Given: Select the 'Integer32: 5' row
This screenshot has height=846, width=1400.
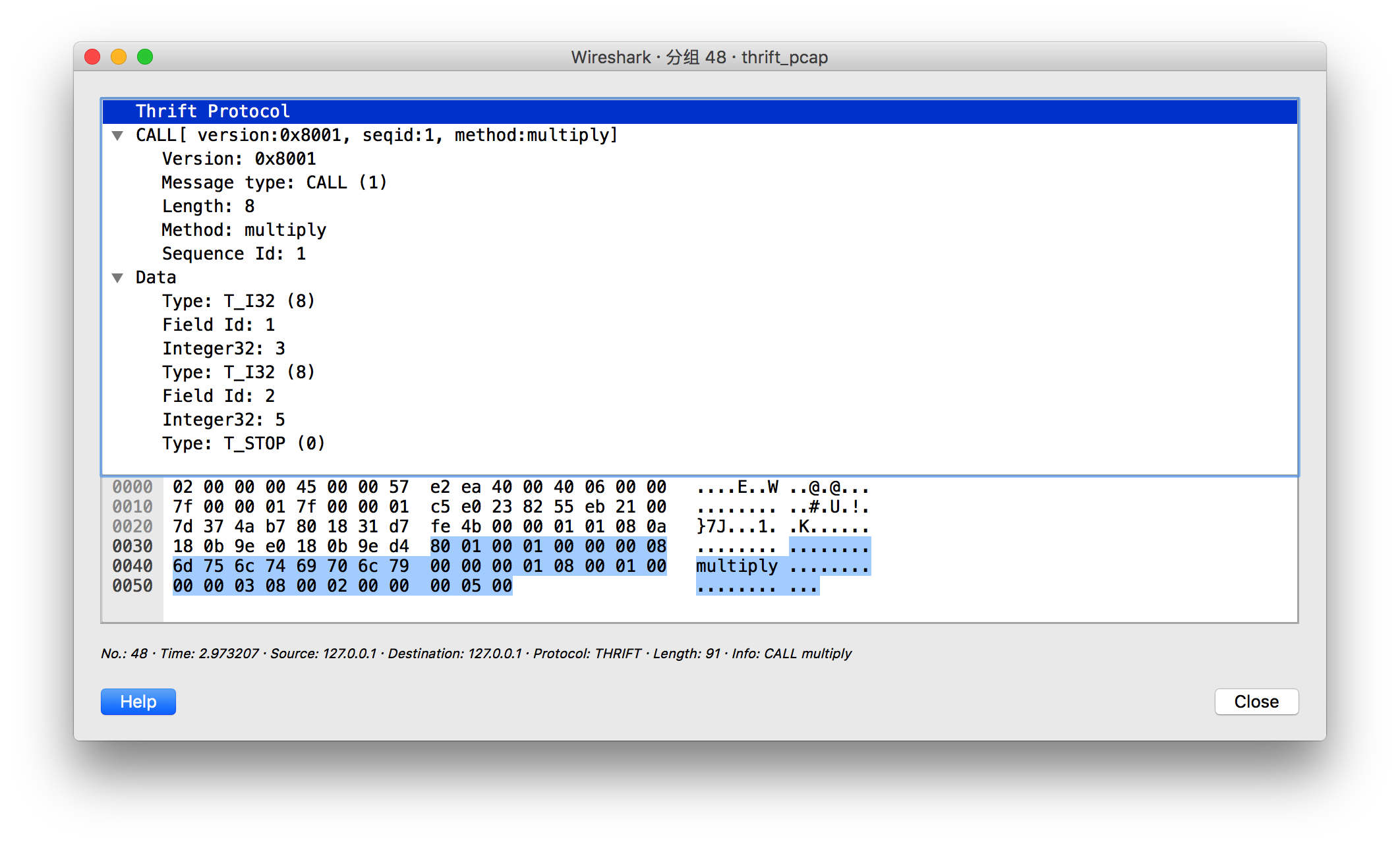Looking at the screenshot, I should tap(699, 420).
